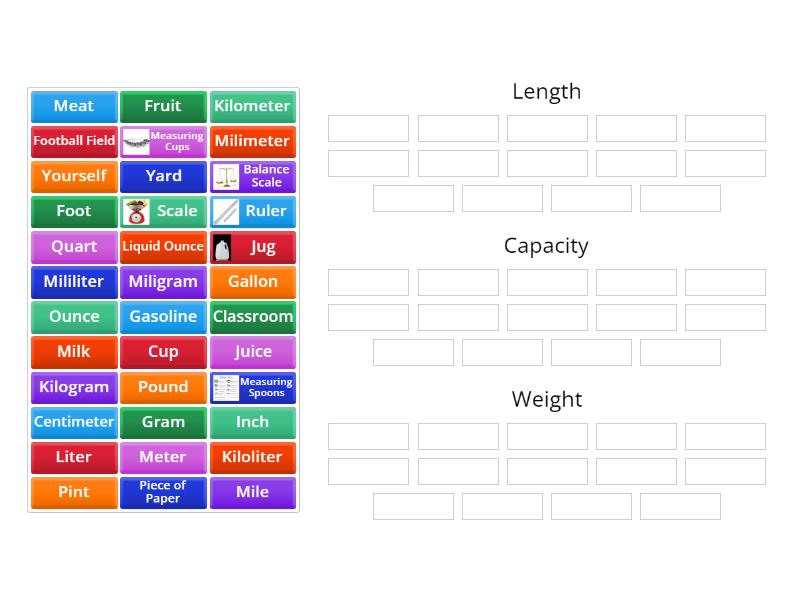The image size is (800, 600).
Task: Click the Jug tile with jug icon
Action: click(253, 246)
